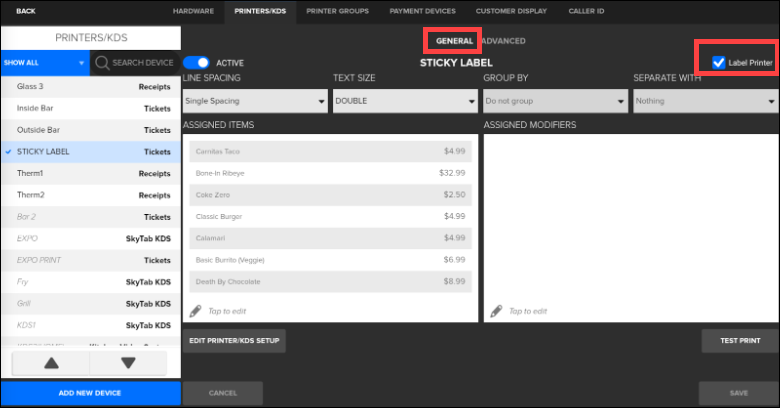The width and height of the screenshot is (780, 408).
Task: Expand the Group By dropdown
Action: coord(555,101)
